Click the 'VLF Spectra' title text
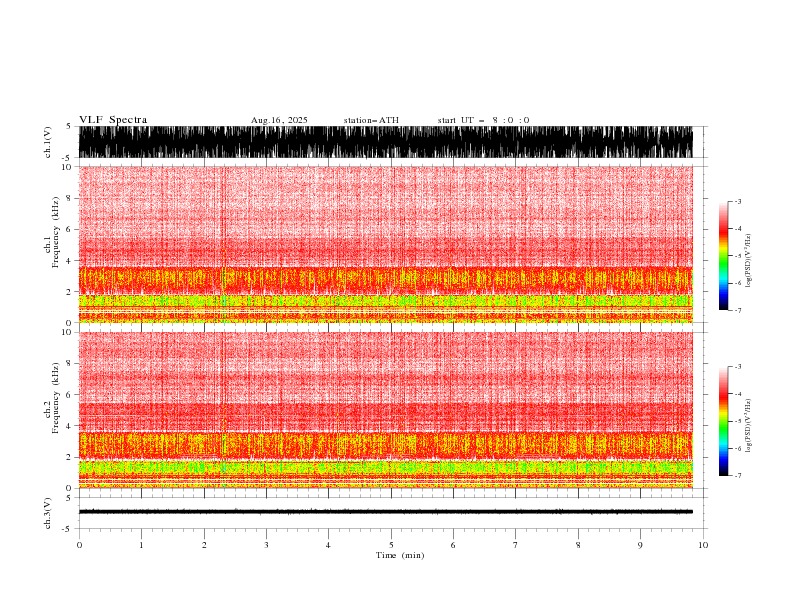This screenshot has width=792, height=612. pyautogui.click(x=113, y=120)
